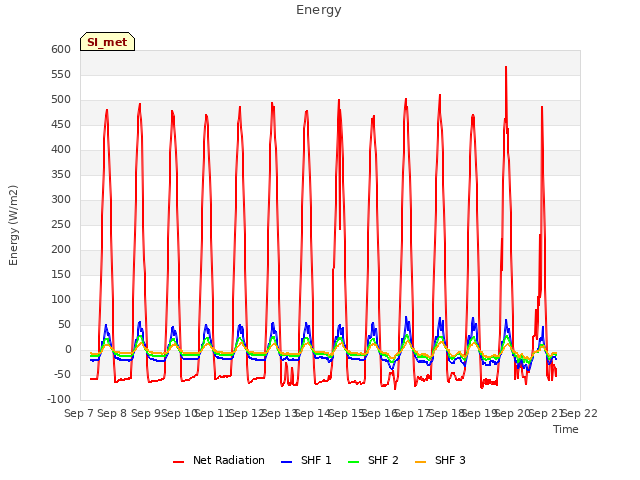Viewport: 640px width, 480px height.
Task: Click the 200 y-axis tick label
Action: pos(61,249)
